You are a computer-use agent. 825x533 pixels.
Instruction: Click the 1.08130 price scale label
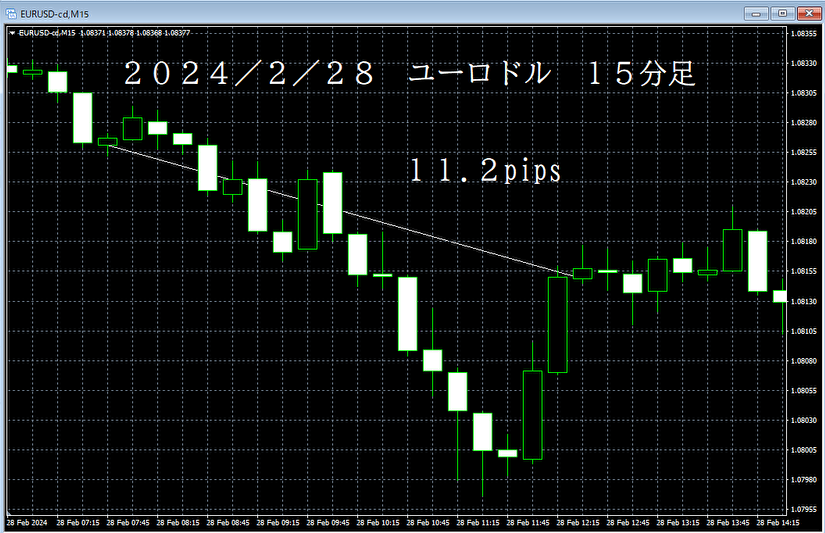[x=804, y=301]
